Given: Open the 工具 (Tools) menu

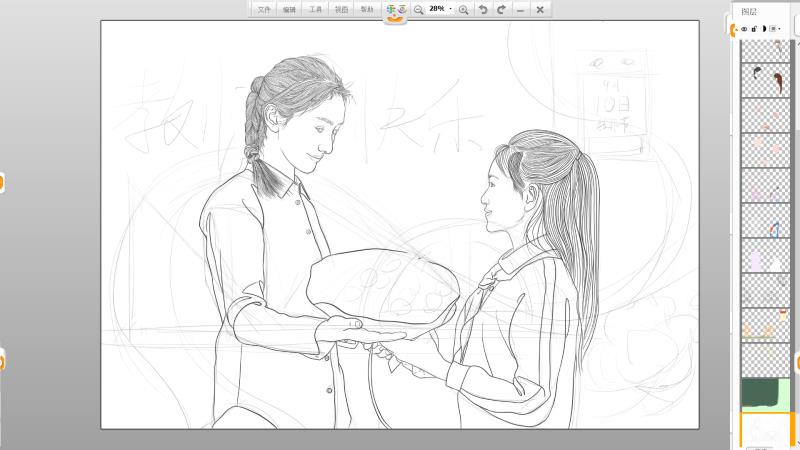Looking at the screenshot, I should click(316, 9).
